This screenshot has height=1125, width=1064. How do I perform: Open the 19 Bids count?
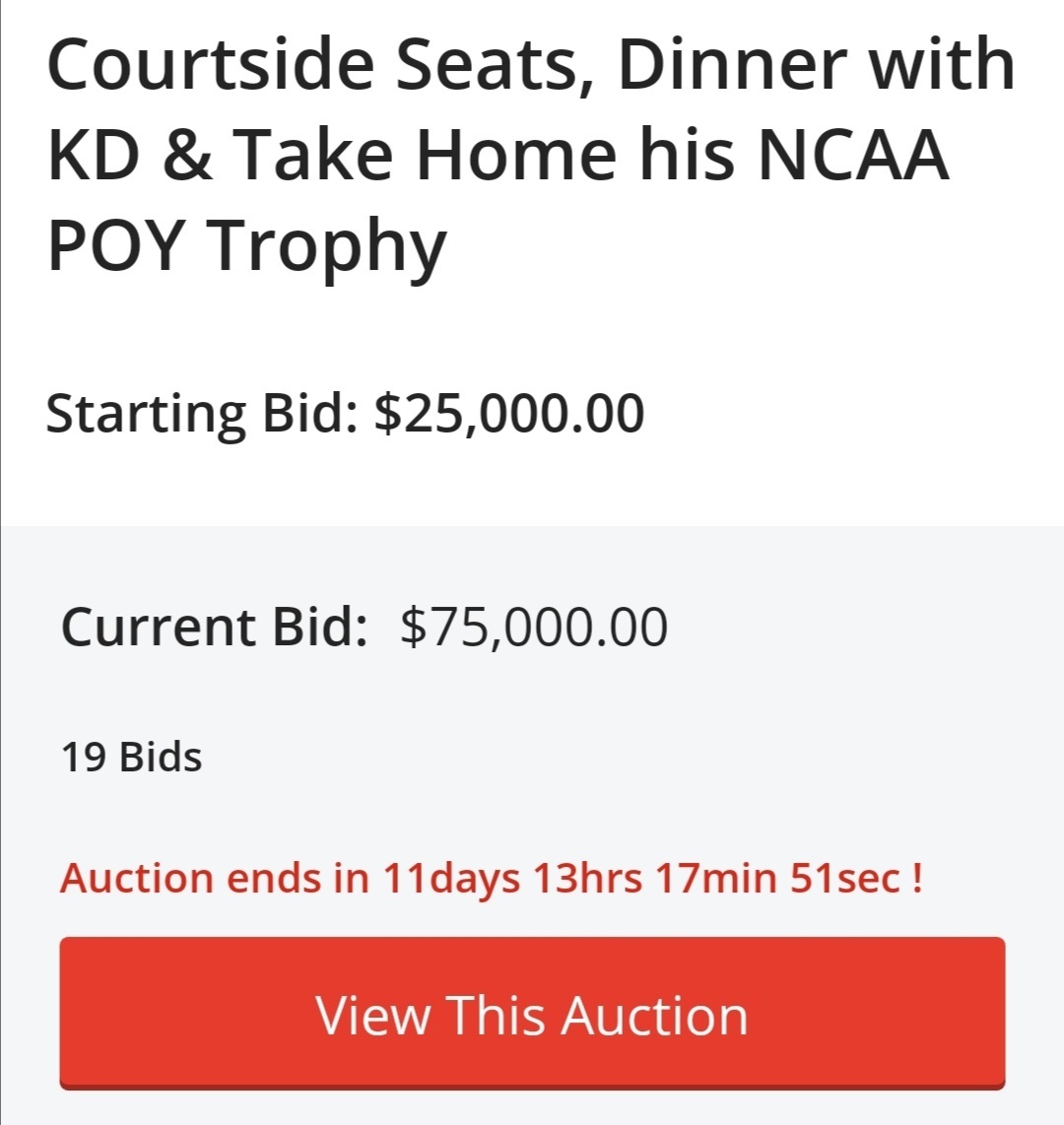pyautogui.click(x=132, y=758)
